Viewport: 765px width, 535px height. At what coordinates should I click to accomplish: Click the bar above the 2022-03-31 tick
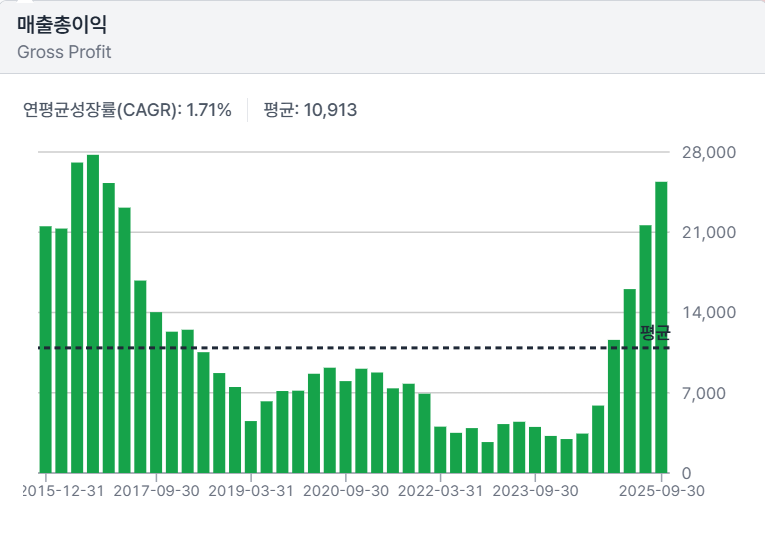[440, 449]
